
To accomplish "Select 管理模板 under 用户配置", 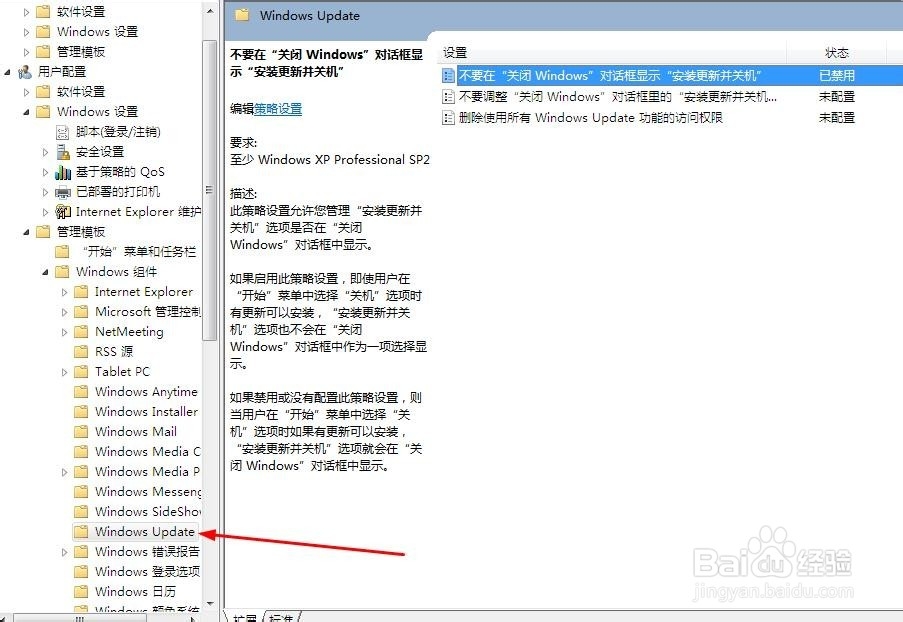I will tap(81, 232).
